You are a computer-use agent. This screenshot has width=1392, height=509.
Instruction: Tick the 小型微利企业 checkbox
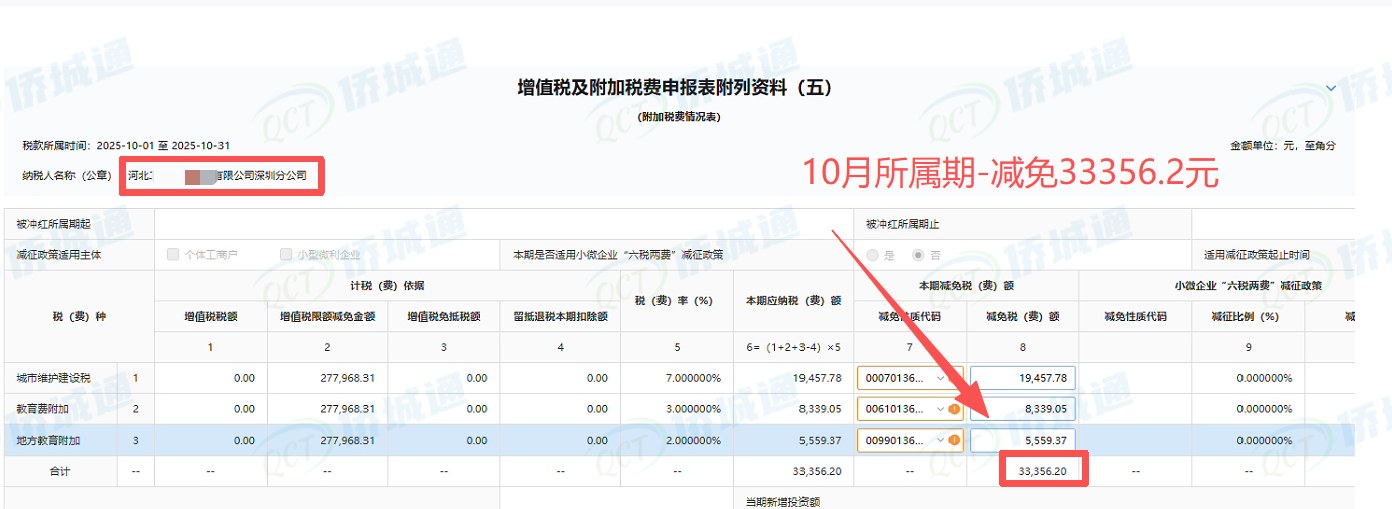click(x=287, y=254)
